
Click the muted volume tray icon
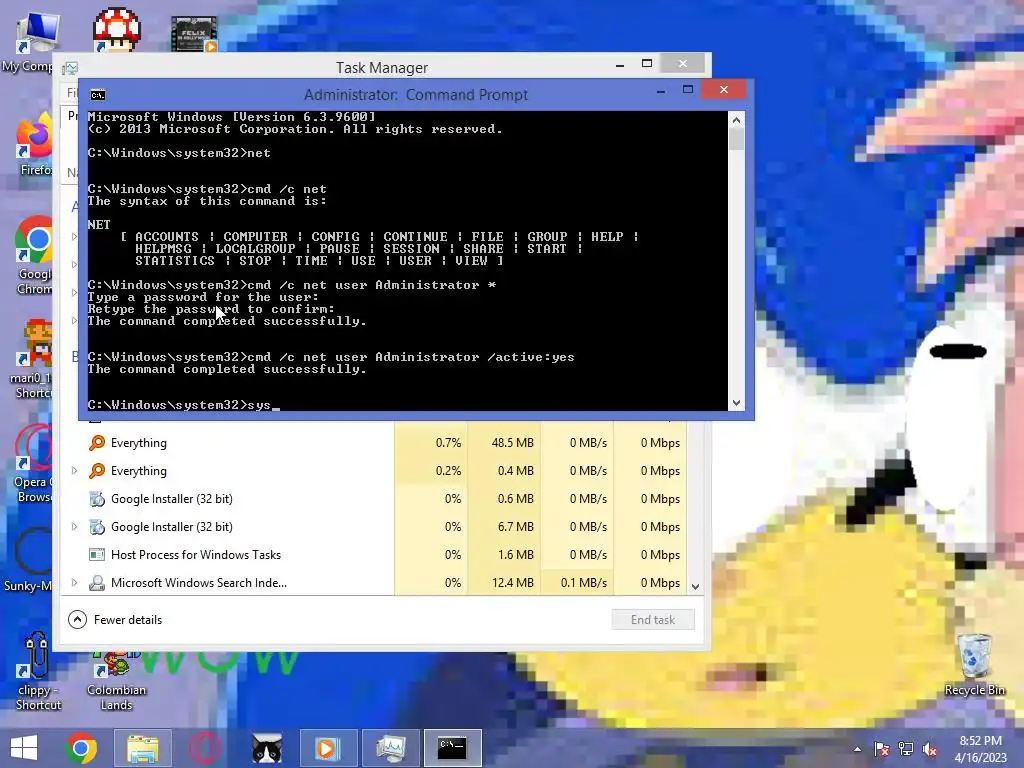930,749
